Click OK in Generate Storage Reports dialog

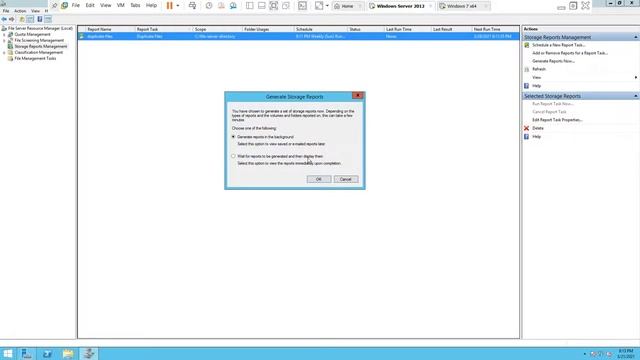pyautogui.click(x=319, y=179)
